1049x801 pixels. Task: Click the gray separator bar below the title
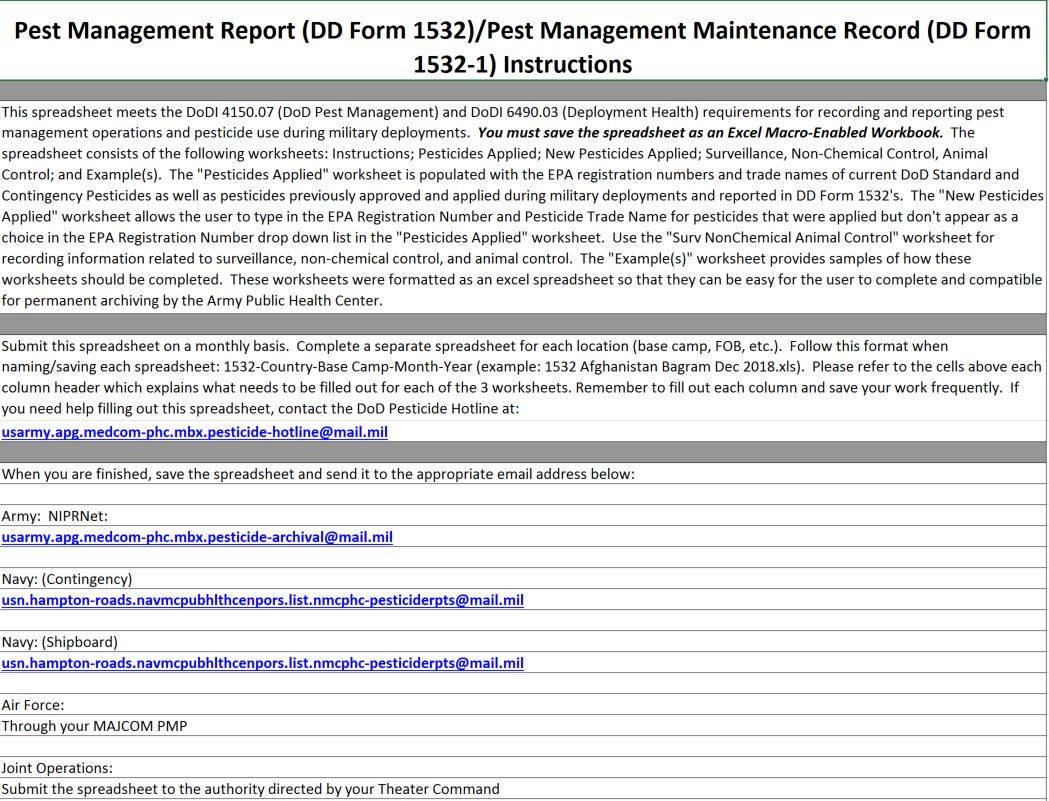click(523, 91)
